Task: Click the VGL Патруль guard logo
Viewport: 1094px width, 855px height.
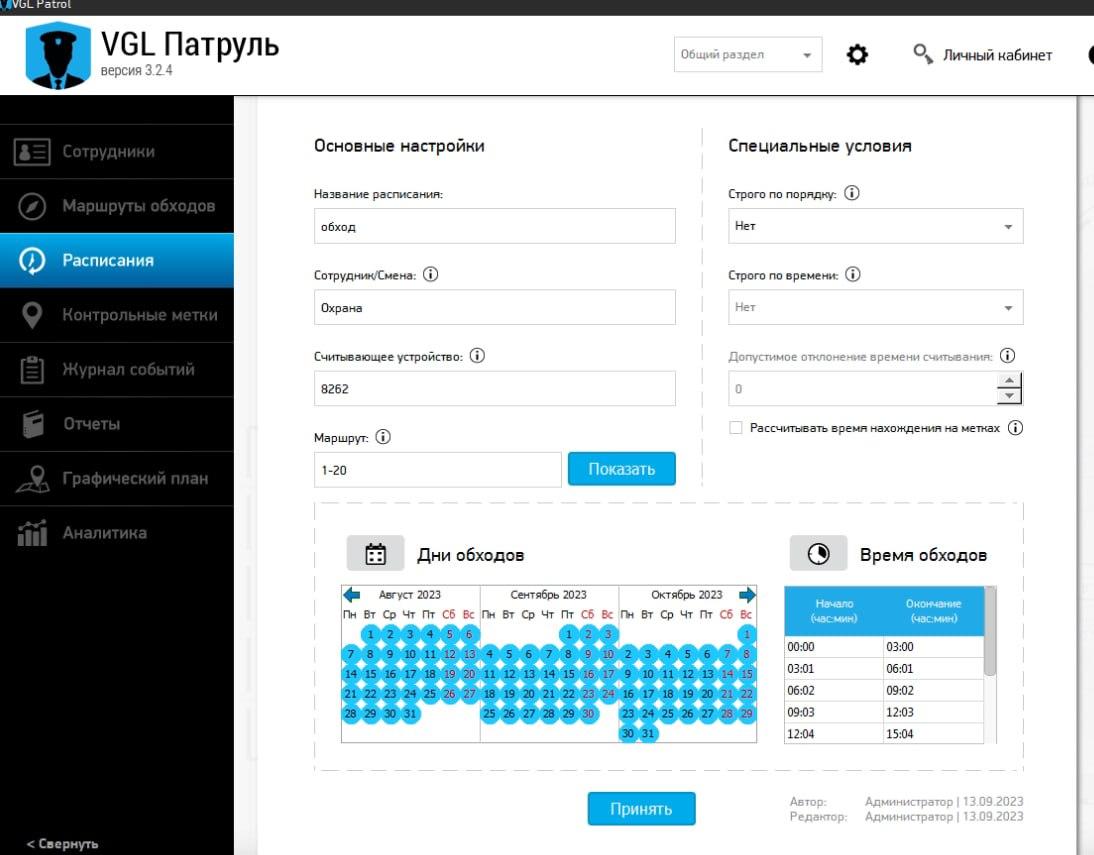Action: 58,55
